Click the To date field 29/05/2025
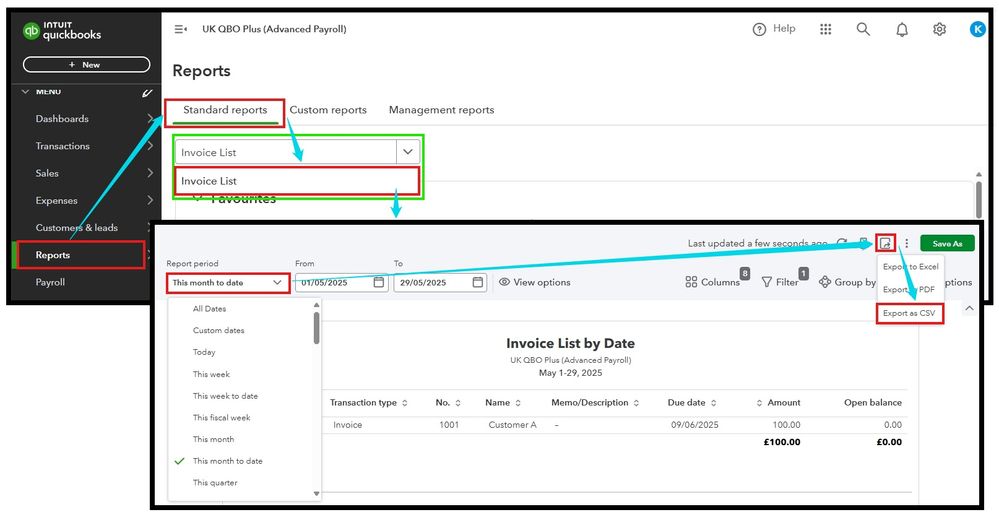999x517 pixels. coord(440,282)
